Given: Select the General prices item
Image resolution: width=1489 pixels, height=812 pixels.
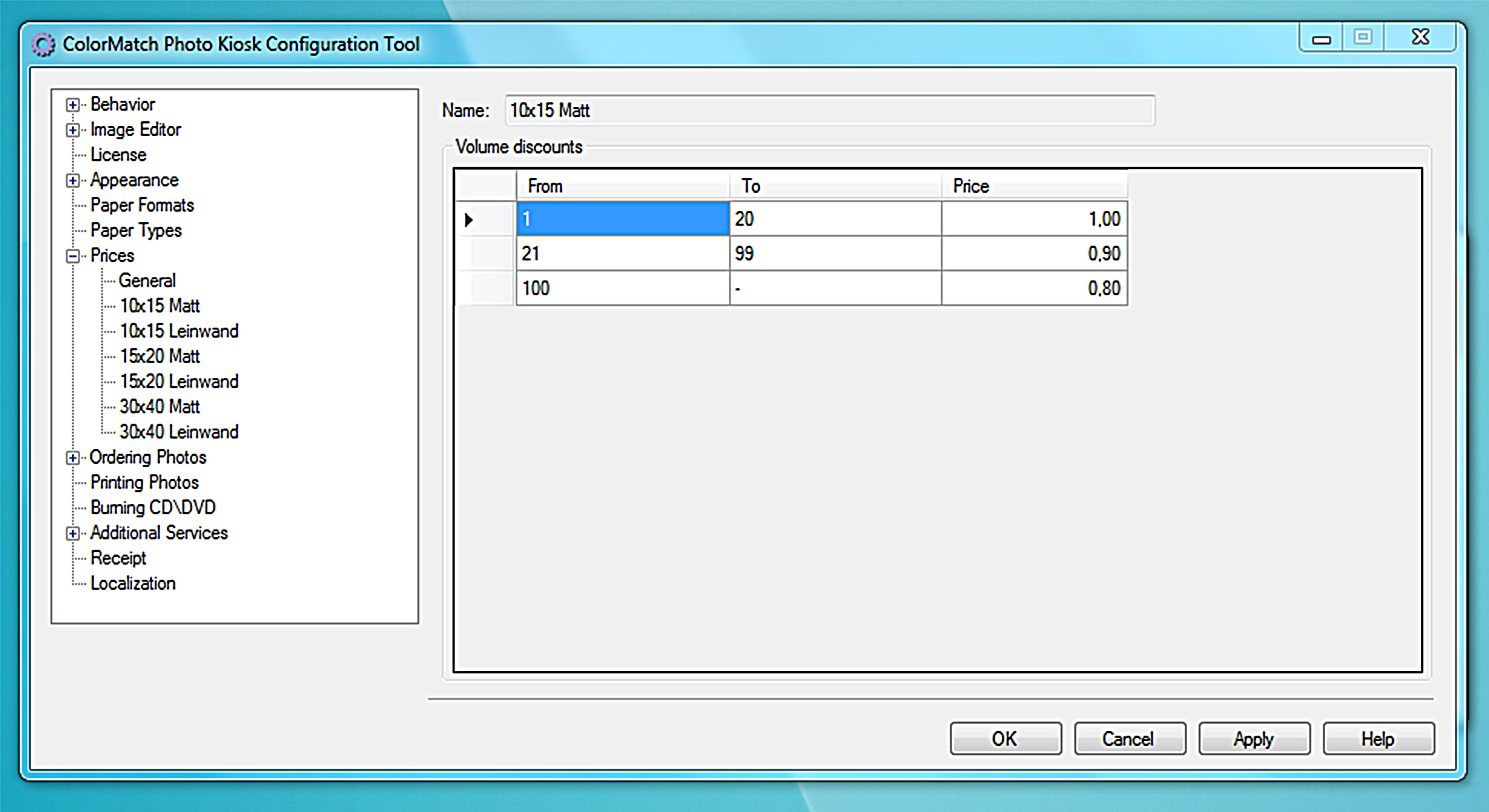Looking at the screenshot, I should 147,281.
